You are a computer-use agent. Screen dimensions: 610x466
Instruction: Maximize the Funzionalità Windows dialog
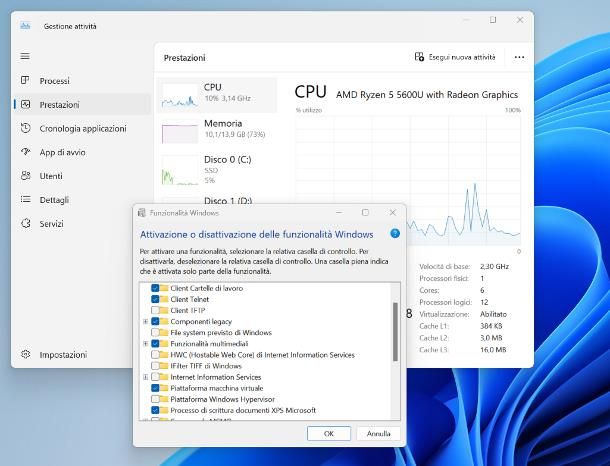tap(365, 212)
